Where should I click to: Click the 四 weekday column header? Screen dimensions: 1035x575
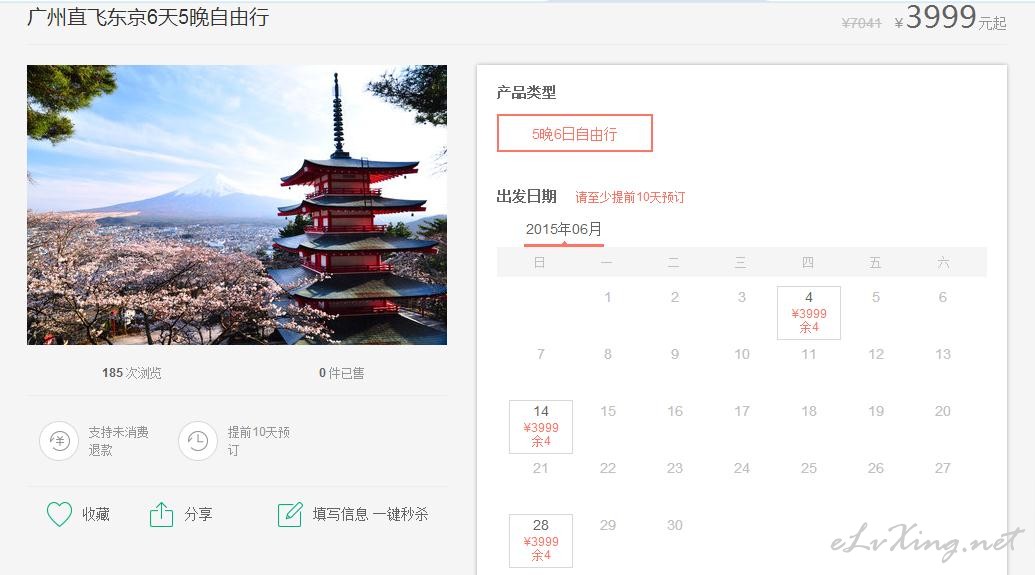point(808,263)
